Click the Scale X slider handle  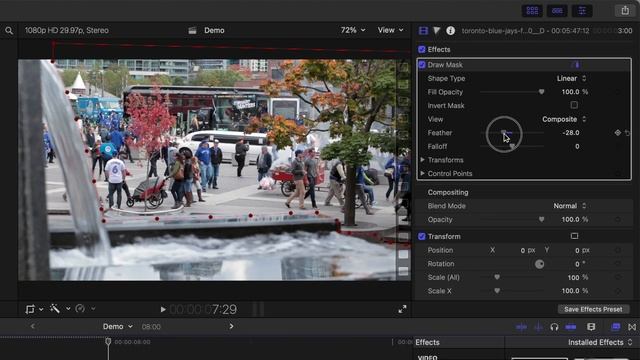point(497,291)
